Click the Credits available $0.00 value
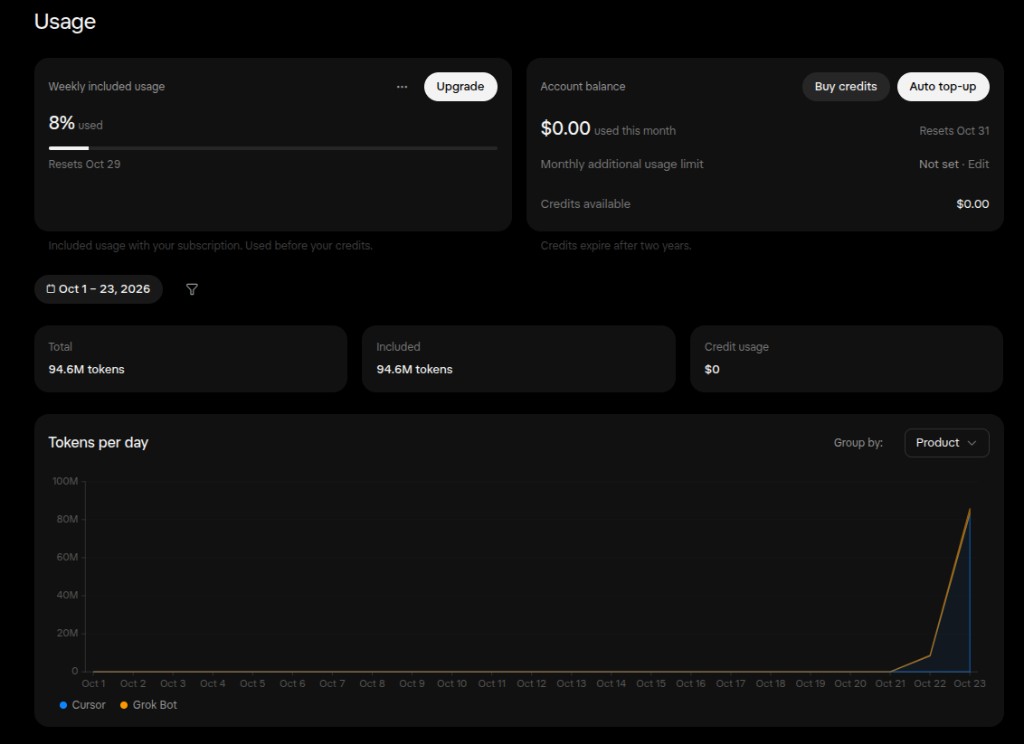This screenshot has height=744, width=1024. pyautogui.click(x=972, y=204)
